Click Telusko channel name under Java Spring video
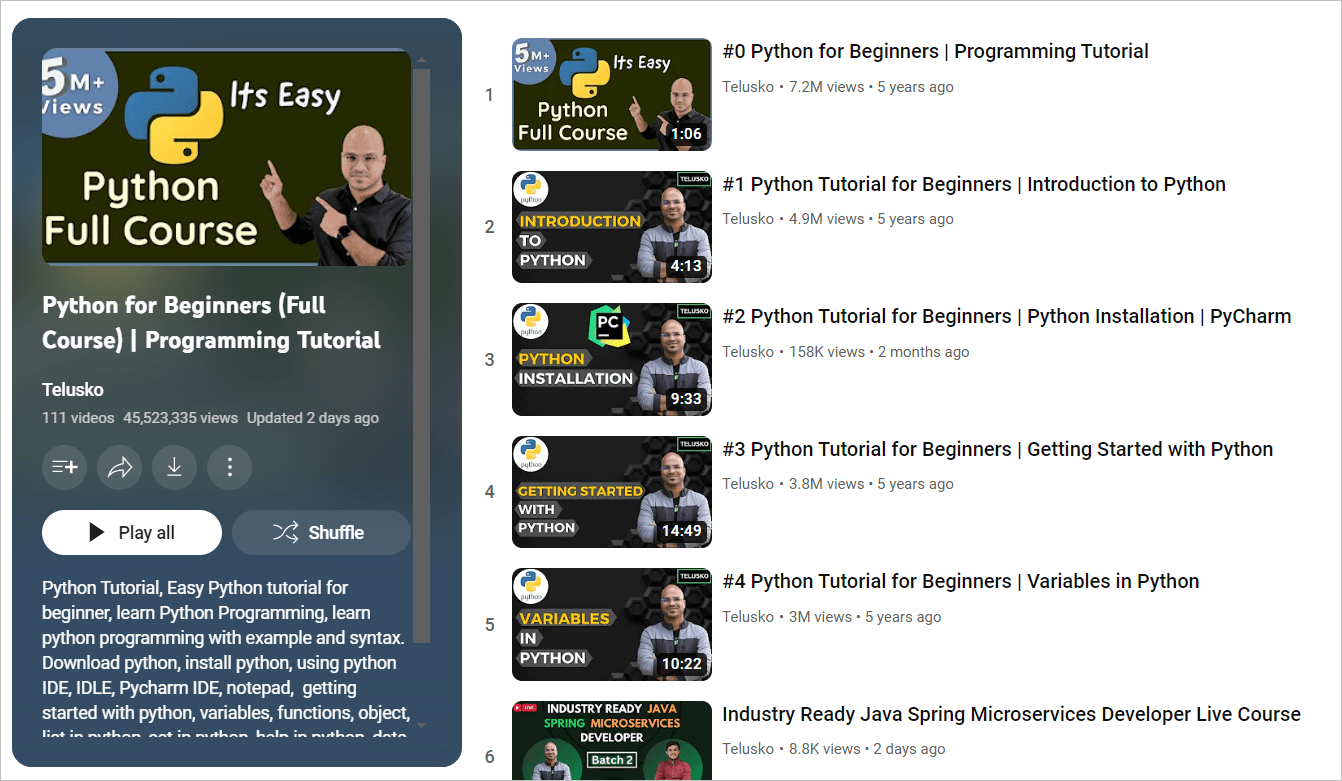This screenshot has height=781, width=1342. 748,749
